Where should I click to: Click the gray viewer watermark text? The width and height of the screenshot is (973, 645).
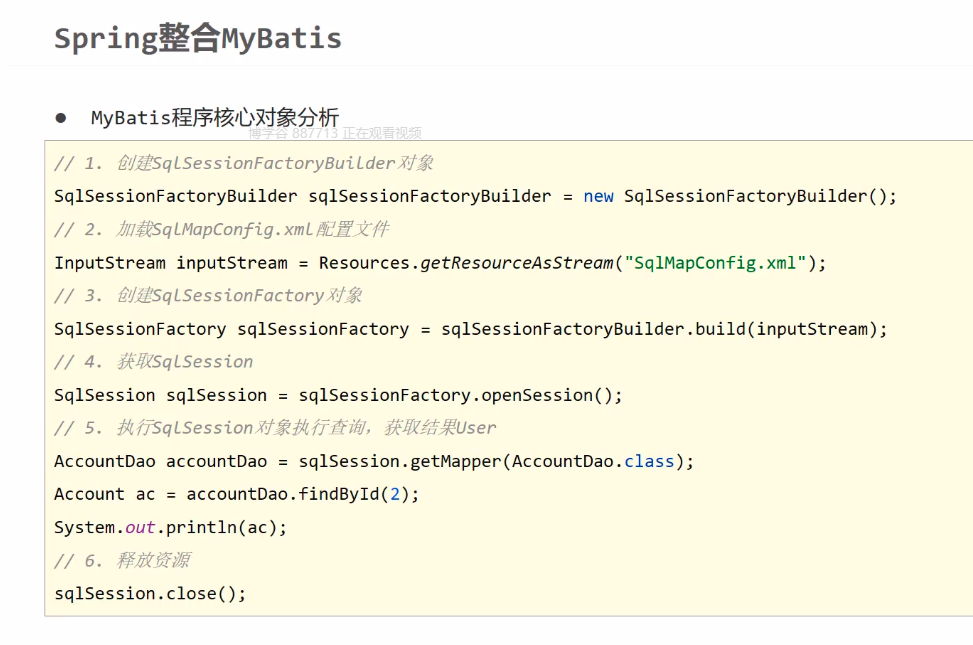coord(335,133)
